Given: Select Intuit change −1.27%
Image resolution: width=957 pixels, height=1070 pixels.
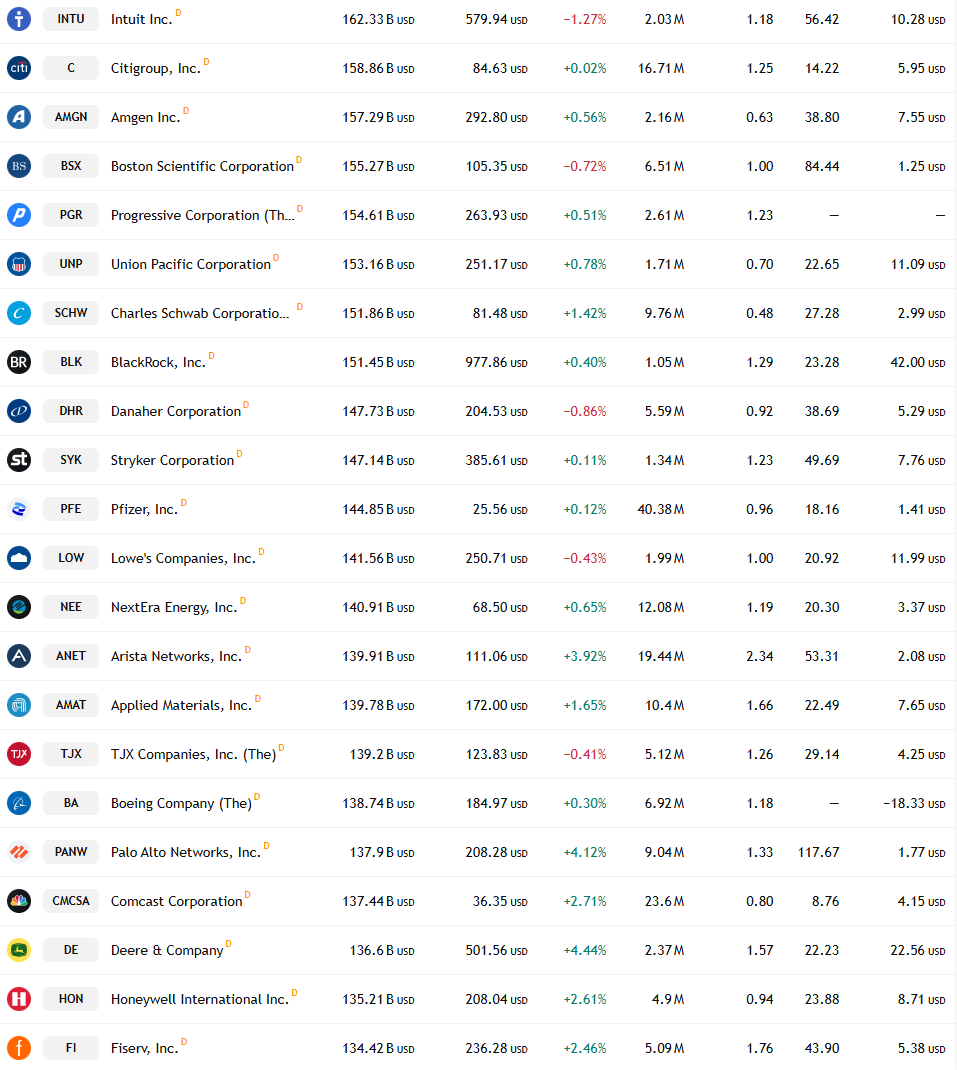Looking at the screenshot, I should (x=584, y=20).
